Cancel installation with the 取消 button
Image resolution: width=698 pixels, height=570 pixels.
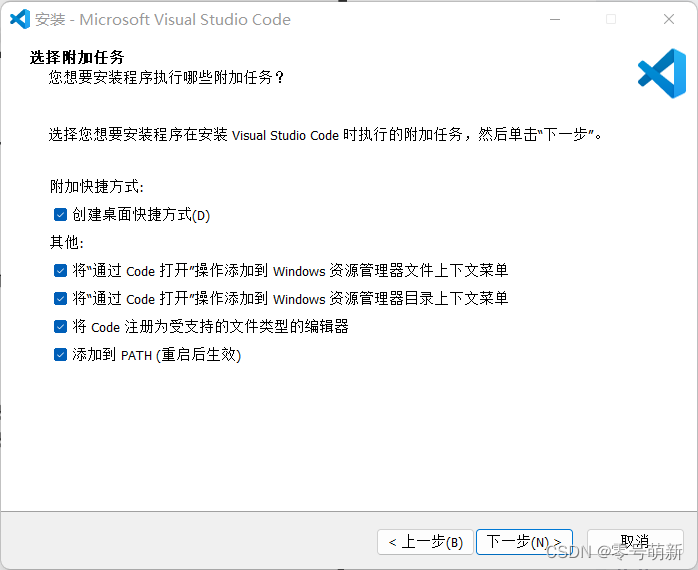635,542
